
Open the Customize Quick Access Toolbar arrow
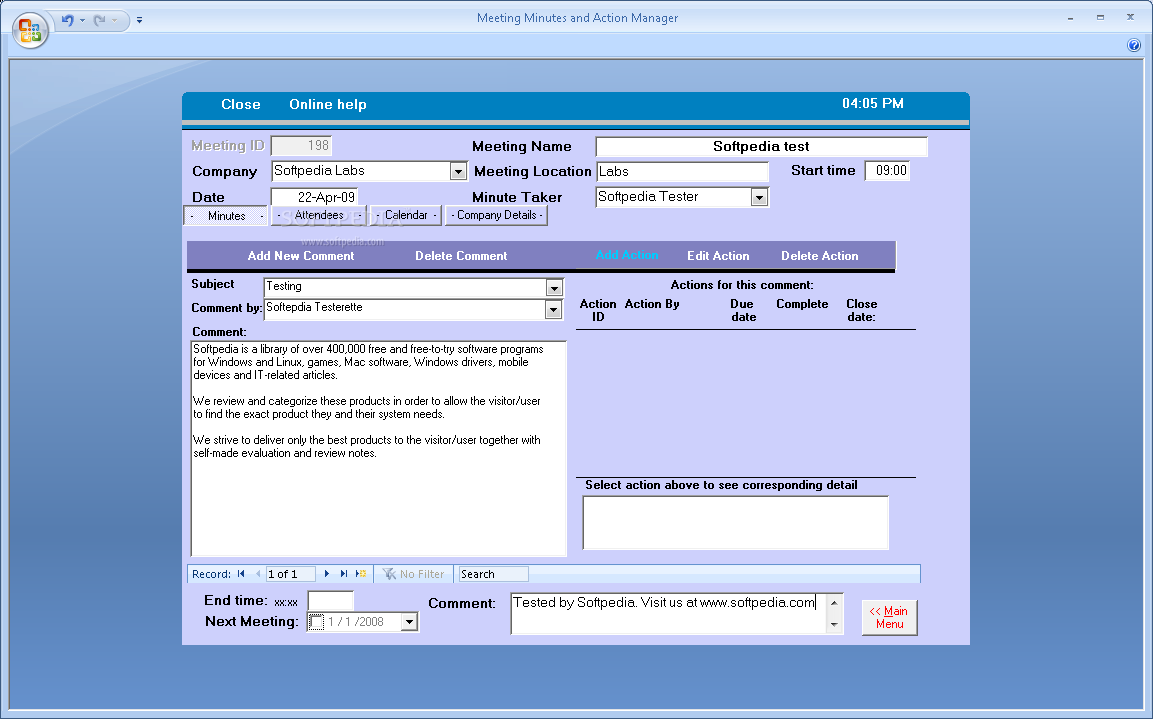click(140, 21)
